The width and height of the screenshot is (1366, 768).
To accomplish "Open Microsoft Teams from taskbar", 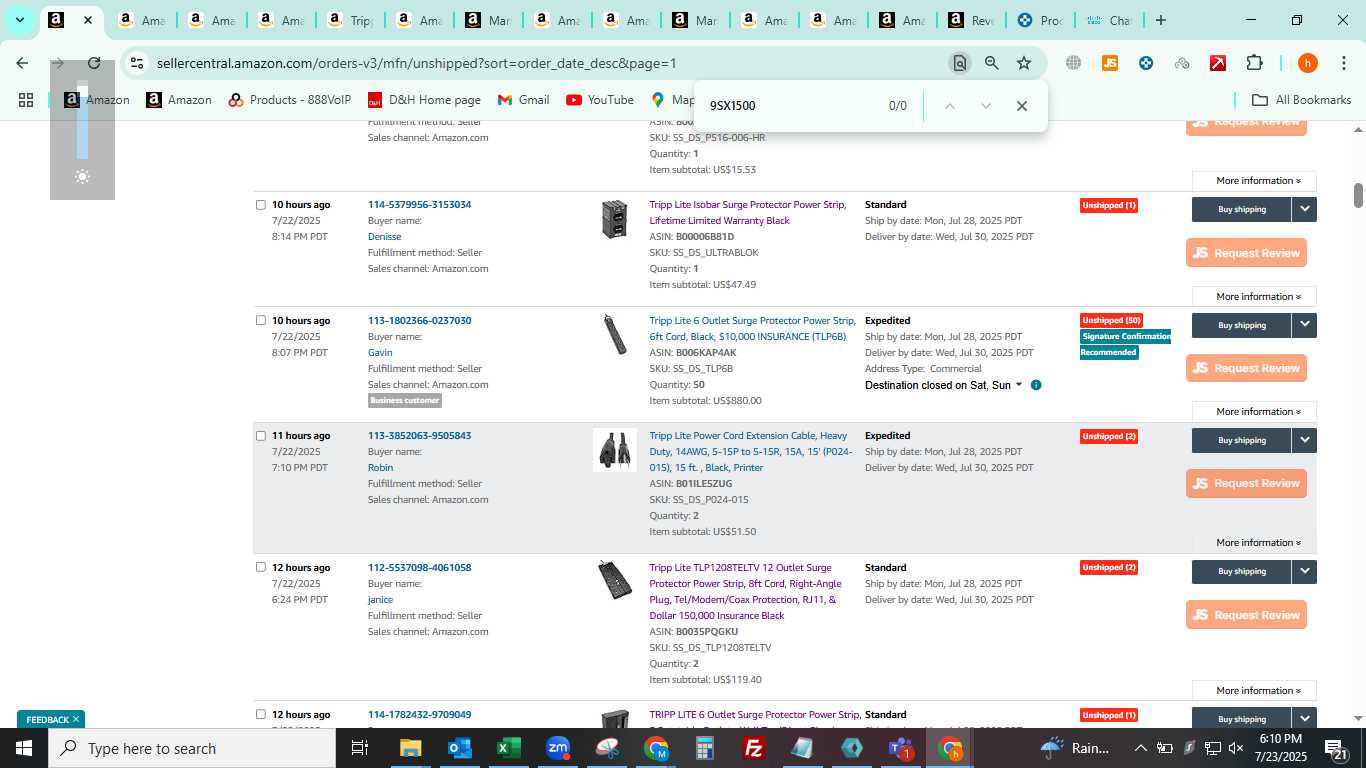I will click(x=901, y=748).
